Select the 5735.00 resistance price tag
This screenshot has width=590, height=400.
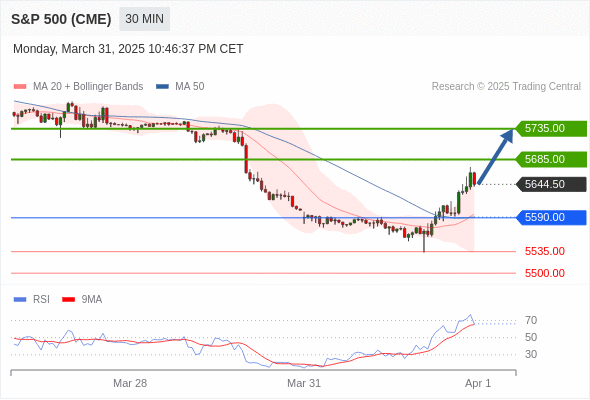551,129
